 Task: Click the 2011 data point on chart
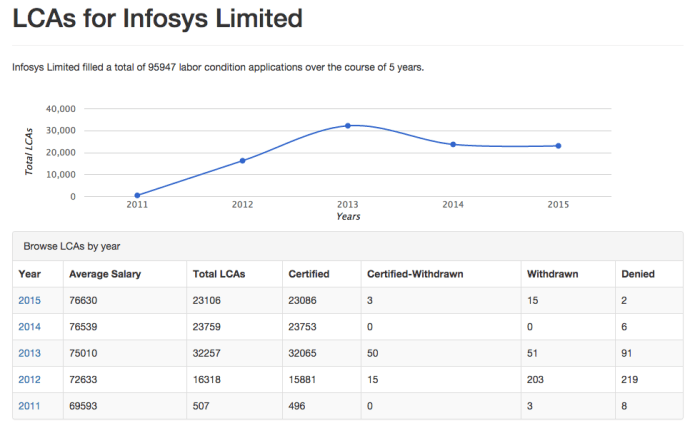(x=137, y=195)
